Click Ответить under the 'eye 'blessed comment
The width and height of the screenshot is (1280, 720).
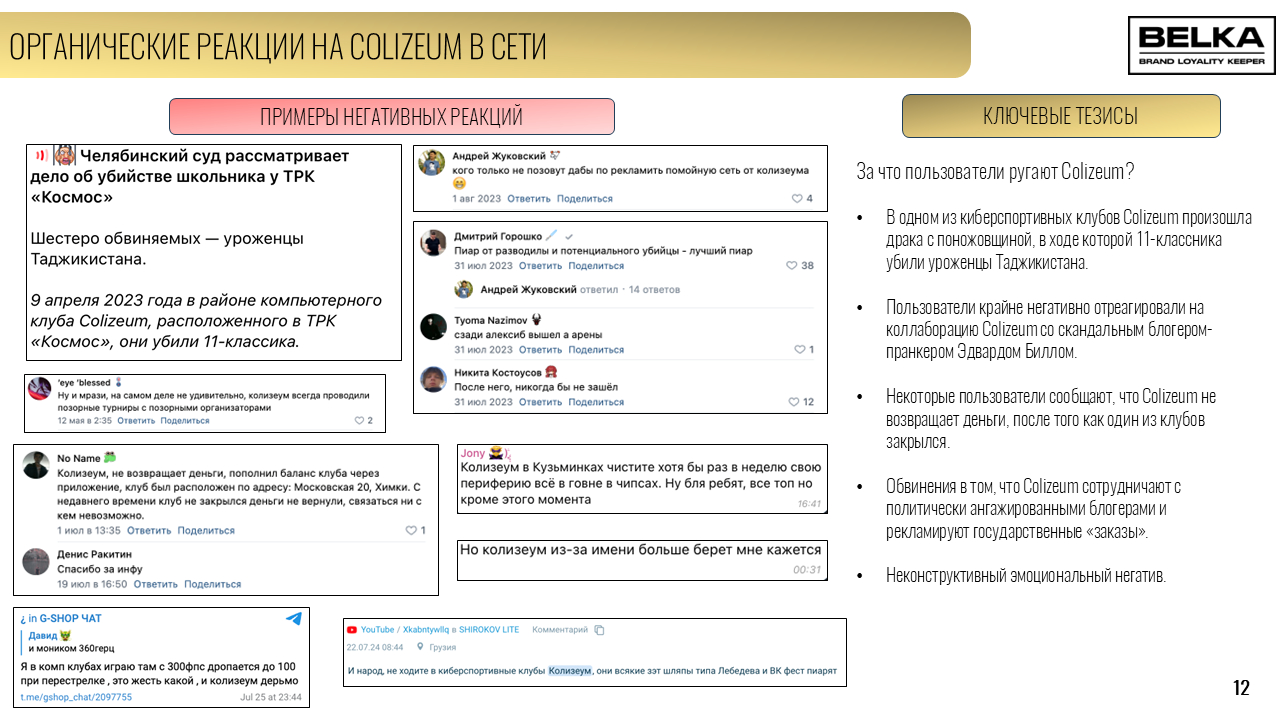tap(135, 421)
